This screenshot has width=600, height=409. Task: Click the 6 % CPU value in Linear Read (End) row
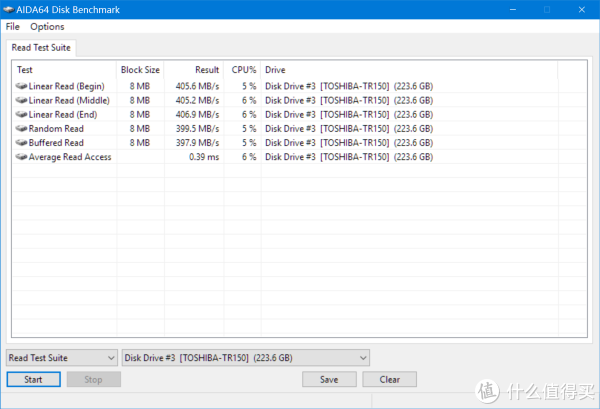[249, 115]
